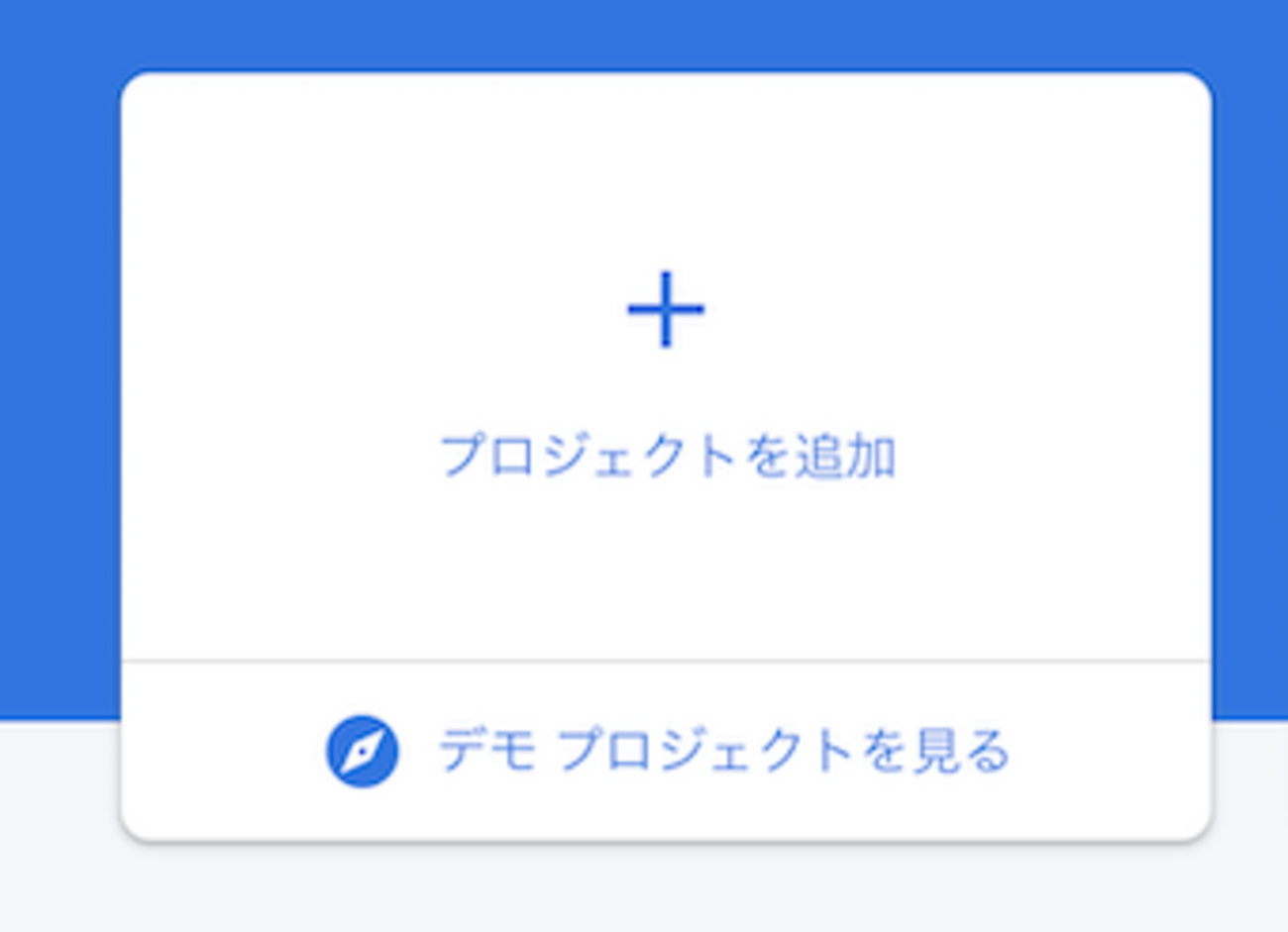Viewport: 1288px width, 932px height.
Task: Click blank space right of デモ プロジェクトを見る
Action: [x=1110, y=751]
